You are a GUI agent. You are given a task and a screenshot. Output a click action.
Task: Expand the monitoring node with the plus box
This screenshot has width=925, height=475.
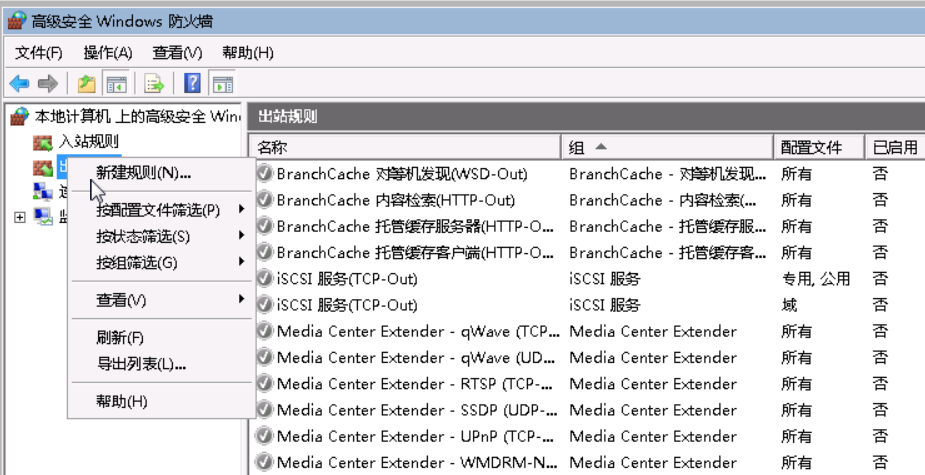[x=20, y=217]
